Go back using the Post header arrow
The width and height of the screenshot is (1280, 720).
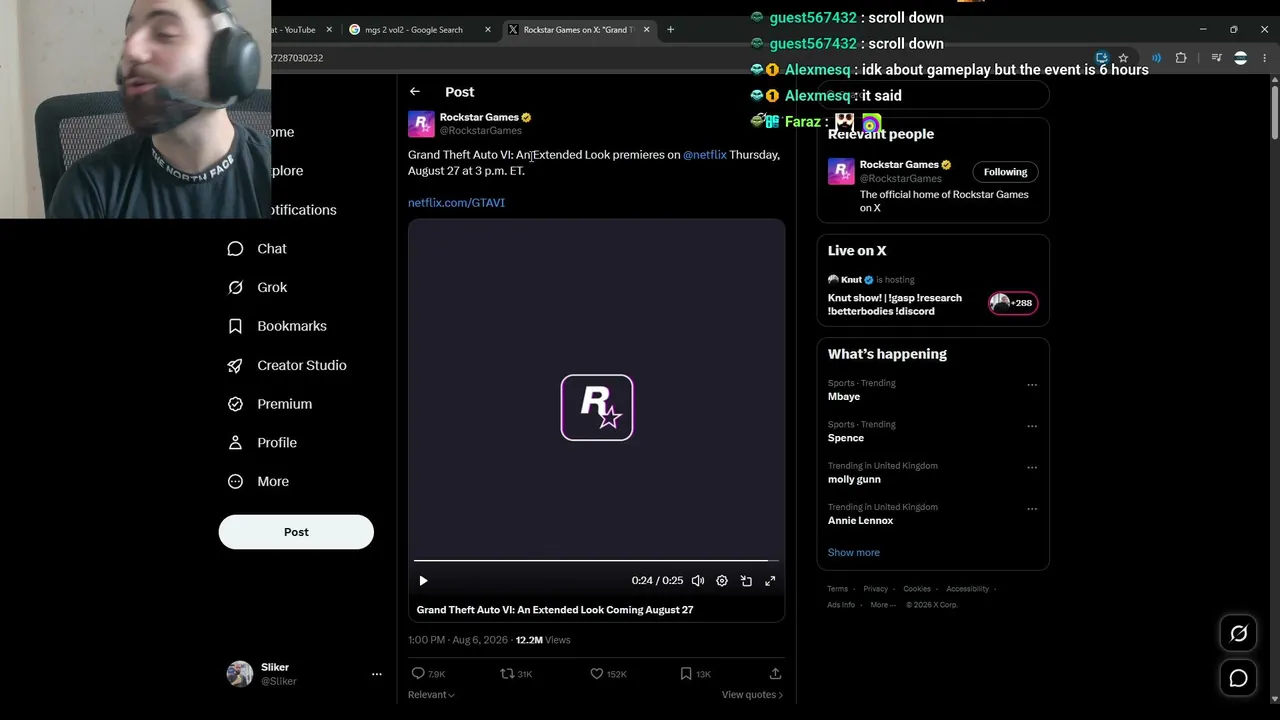415,92
